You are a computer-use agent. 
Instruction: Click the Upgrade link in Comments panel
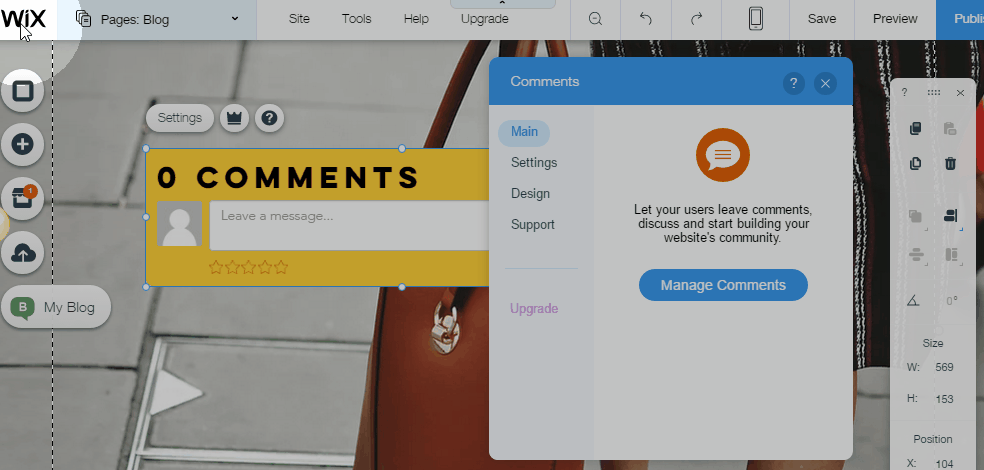(x=534, y=309)
